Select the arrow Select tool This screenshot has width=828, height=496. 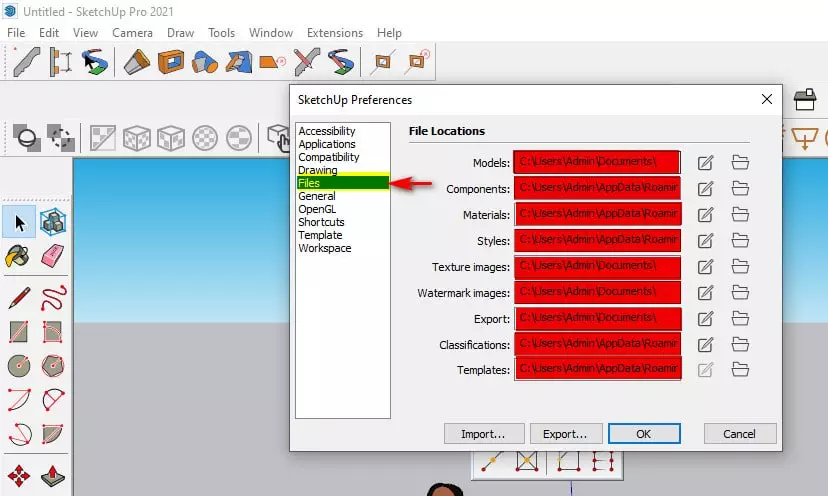(19, 221)
